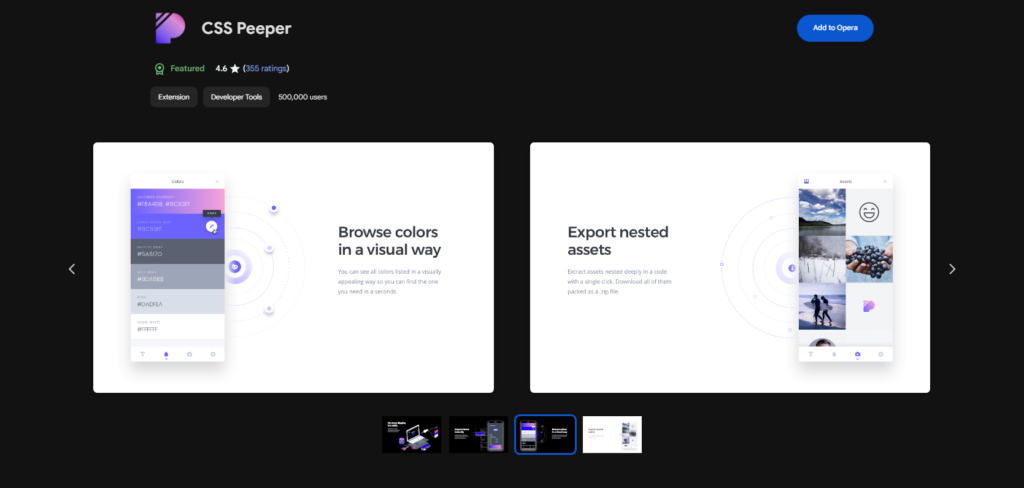Image resolution: width=1024 pixels, height=488 pixels.
Task: Open the Developer Tools category chip
Action: 236,97
